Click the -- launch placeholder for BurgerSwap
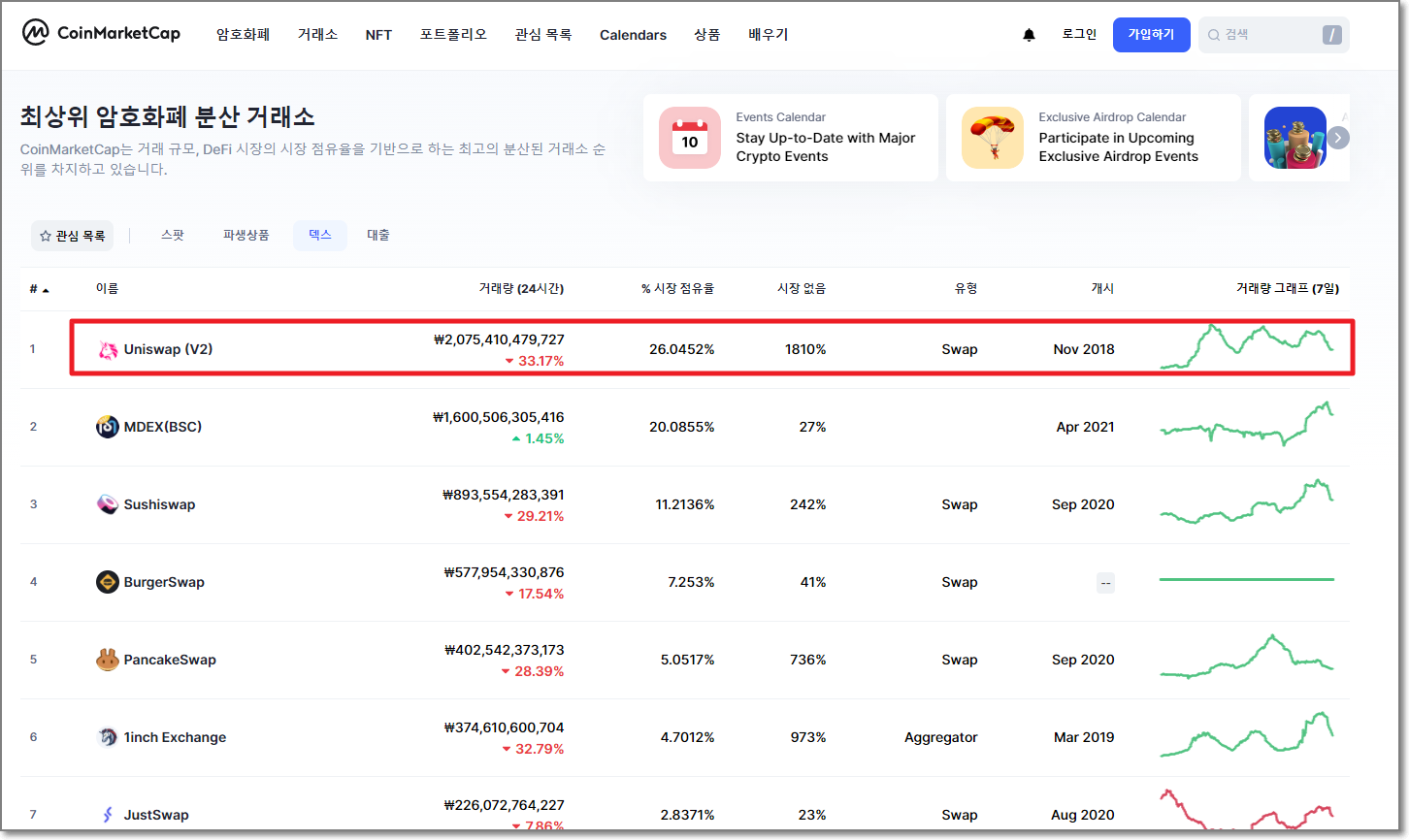 [1105, 583]
